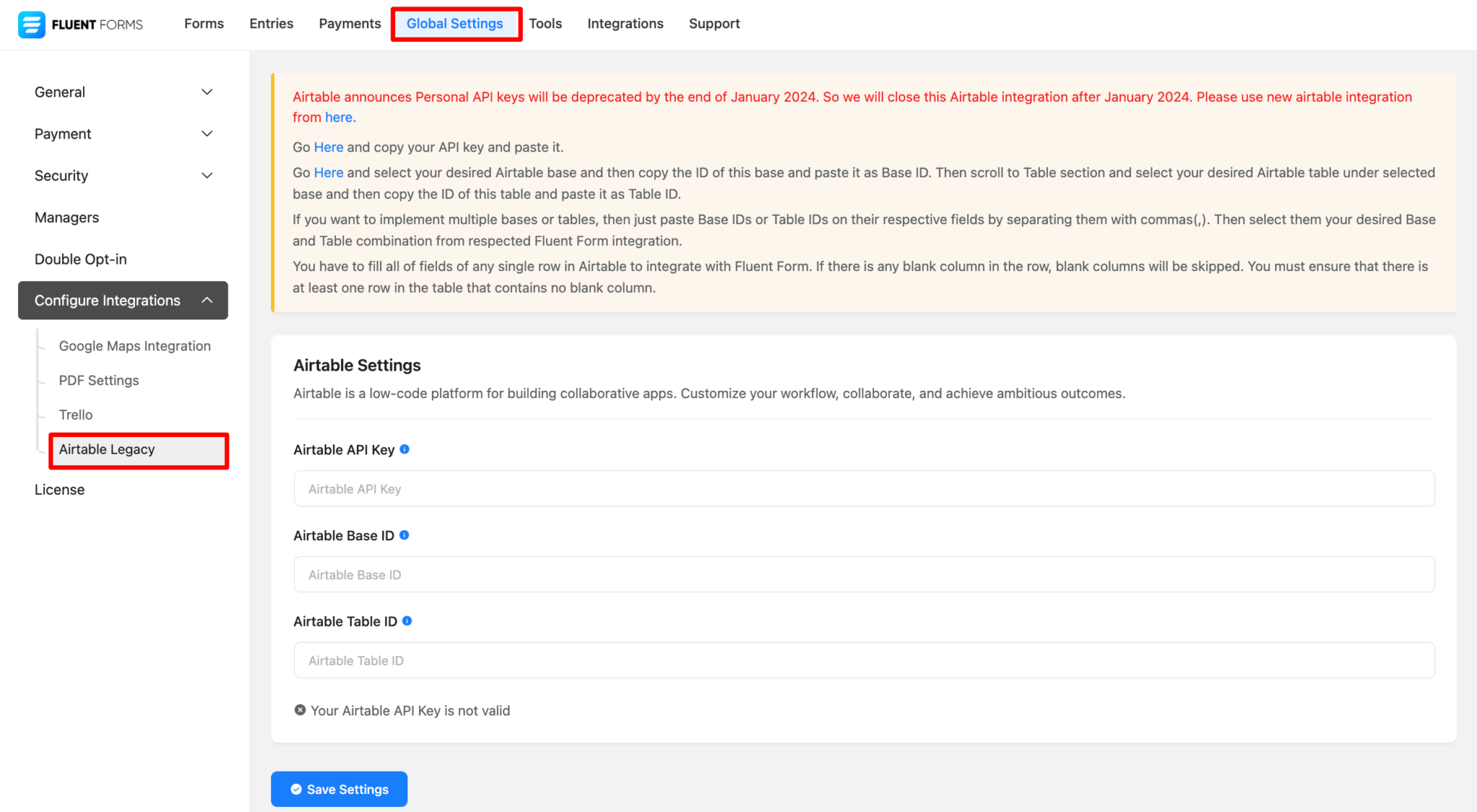The height and width of the screenshot is (812, 1477).
Task: Expand the General settings section
Action: 206,92
